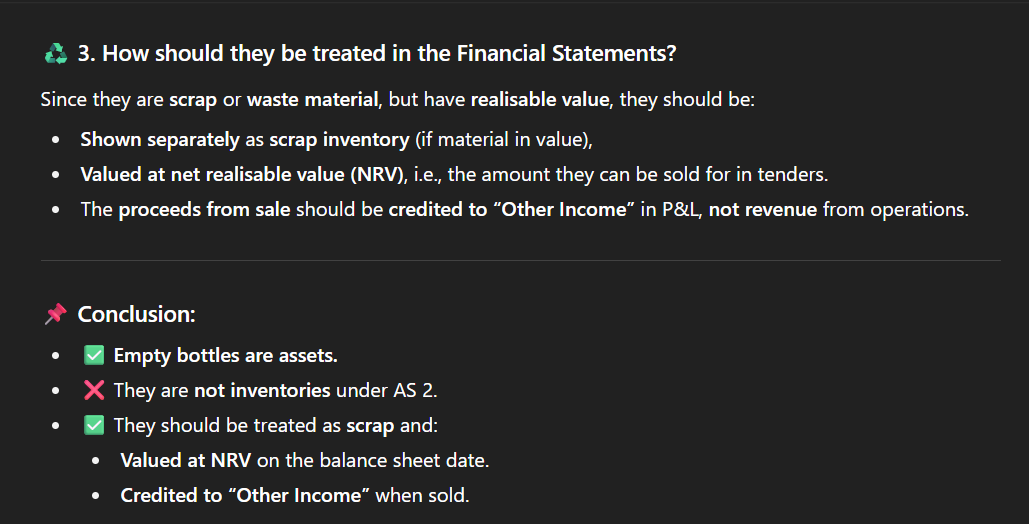Click the phrase "credited to “Other Income”" in the third bullet
The height and width of the screenshot is (524, 1029).
(x=513, y=210)
